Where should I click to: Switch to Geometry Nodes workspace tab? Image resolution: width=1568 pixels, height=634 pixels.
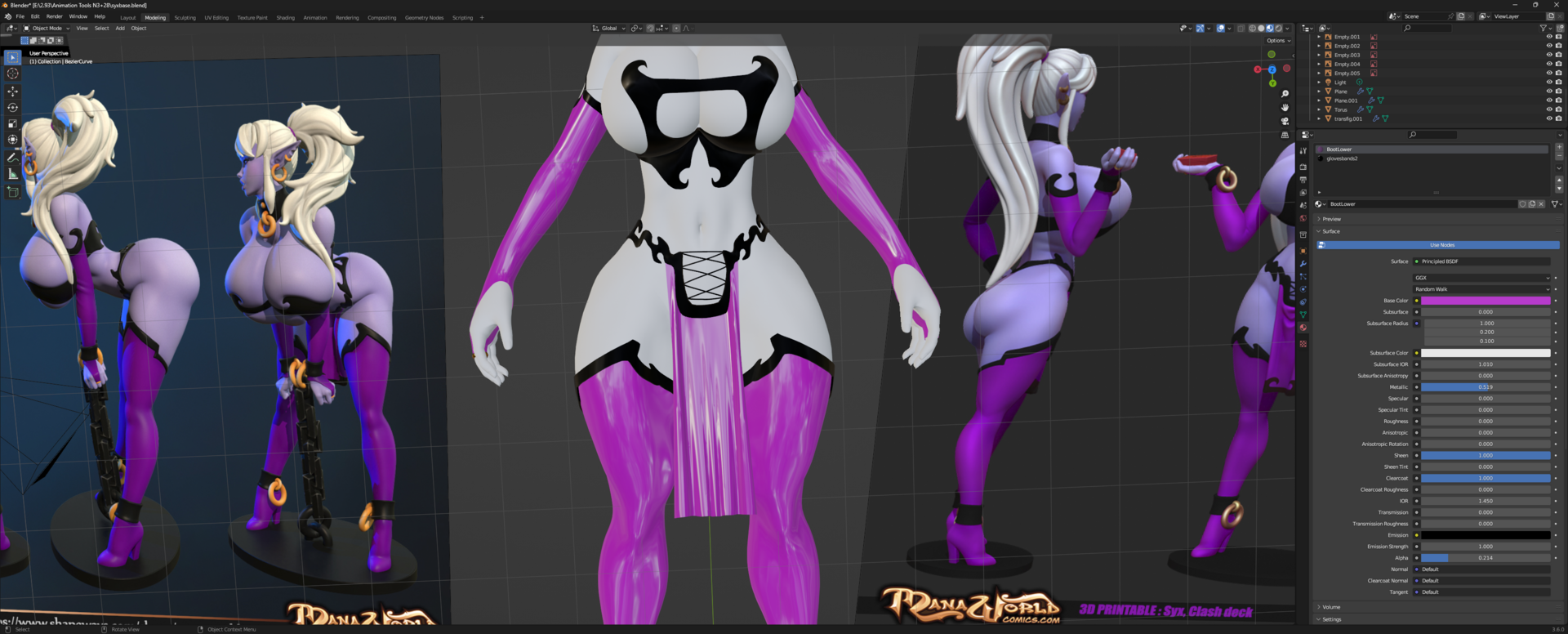pos(424,18)
